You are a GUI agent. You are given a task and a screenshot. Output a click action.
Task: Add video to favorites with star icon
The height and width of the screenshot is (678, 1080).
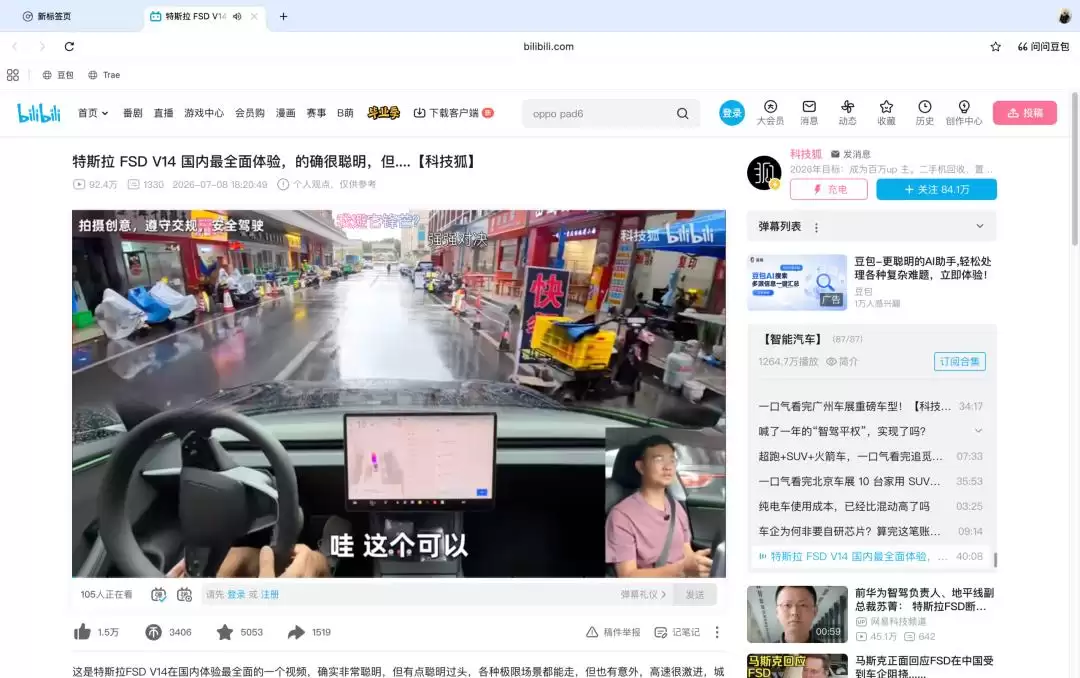pos(225,632)
